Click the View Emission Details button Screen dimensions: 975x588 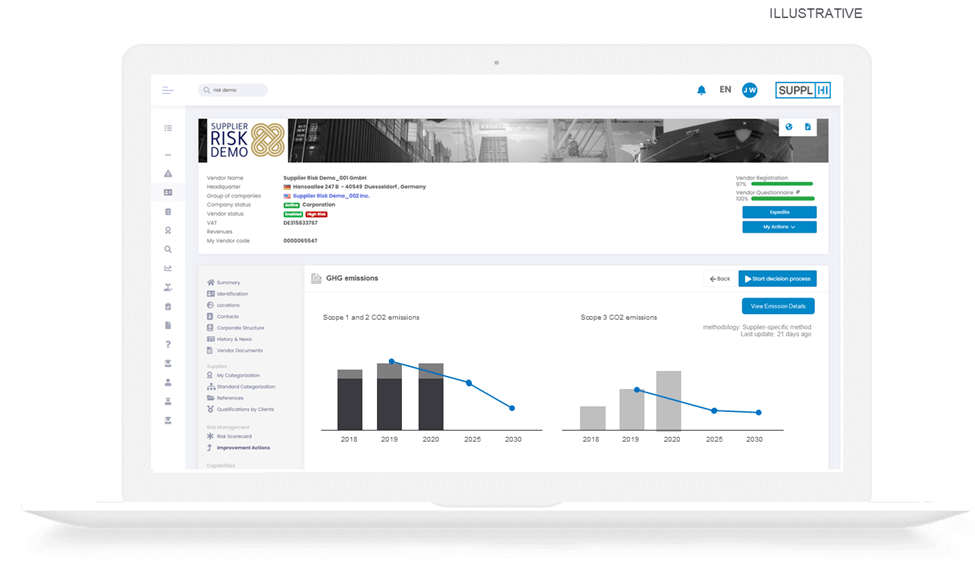click(778, 306)
